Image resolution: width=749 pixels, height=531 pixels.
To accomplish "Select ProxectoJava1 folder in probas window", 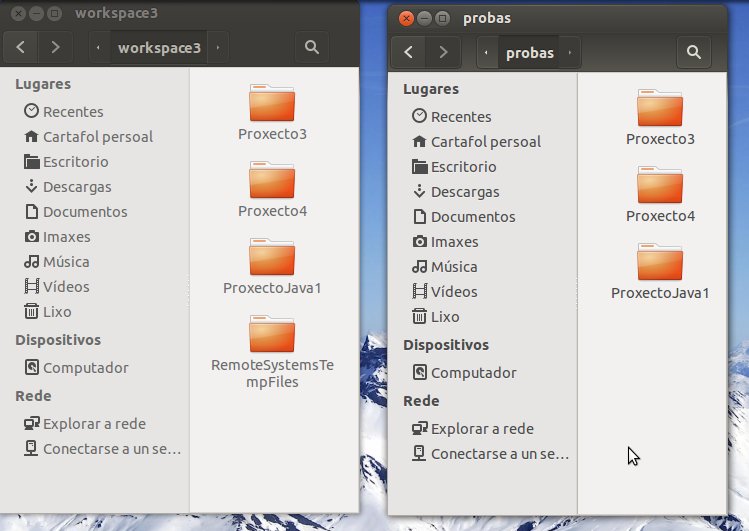I will click(x=660, y=271).
